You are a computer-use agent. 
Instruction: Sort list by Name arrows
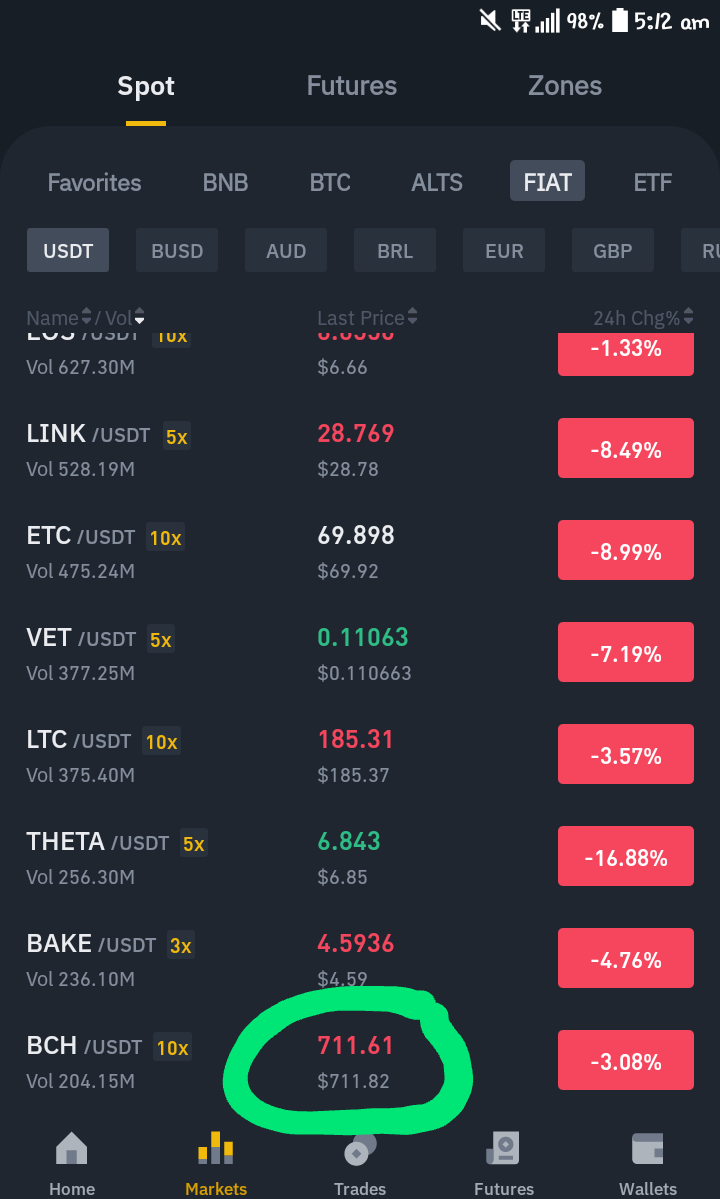coord(86,316)
